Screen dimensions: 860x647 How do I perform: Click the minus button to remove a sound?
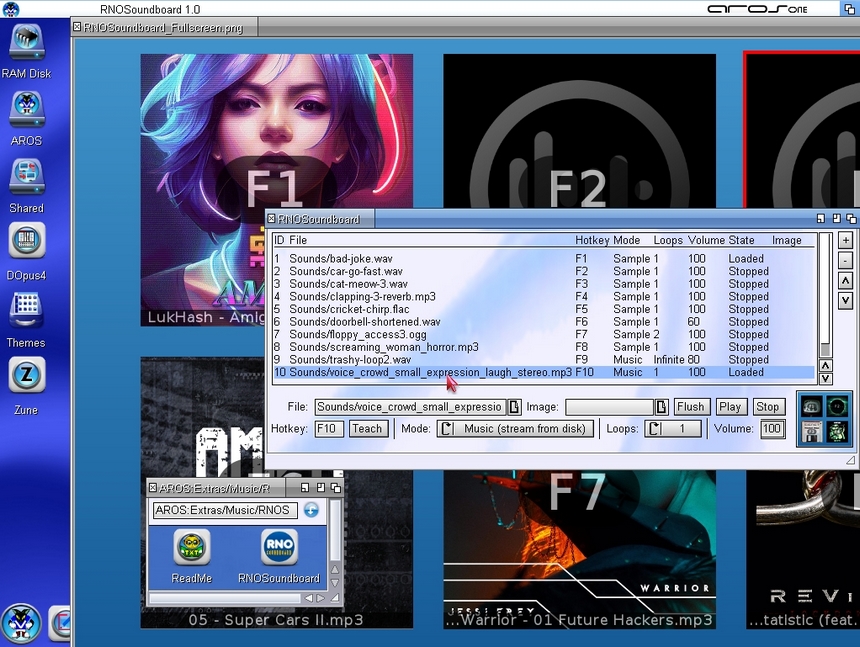pos(845,261)
